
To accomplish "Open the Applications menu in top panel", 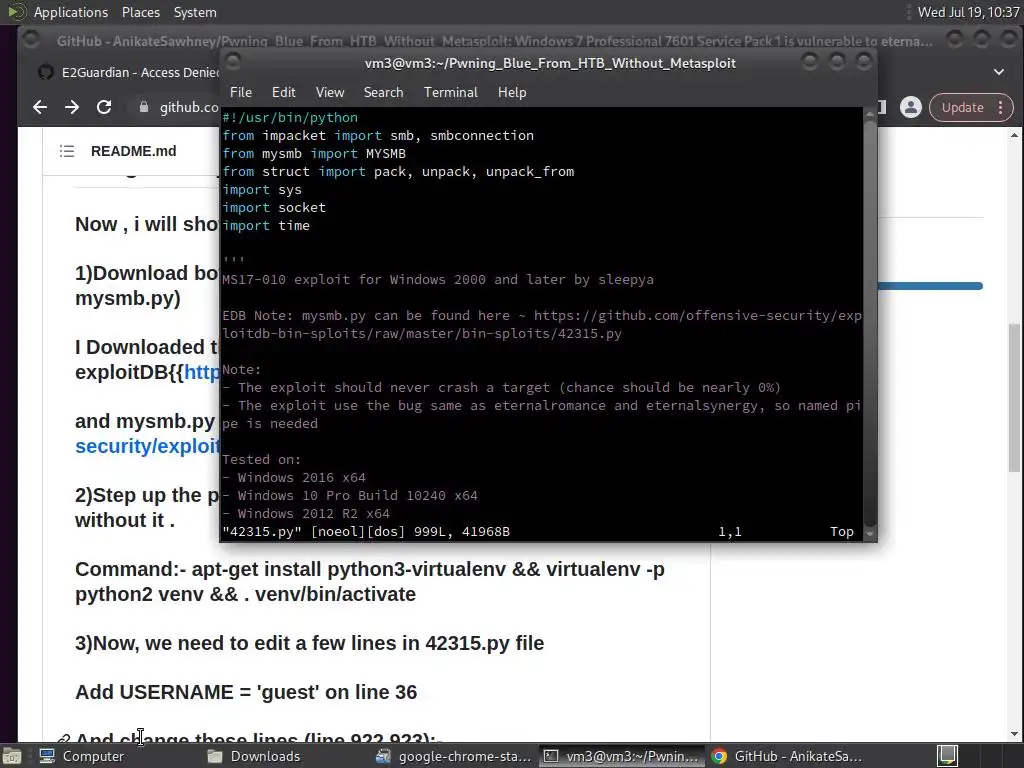I will [71, 12].
